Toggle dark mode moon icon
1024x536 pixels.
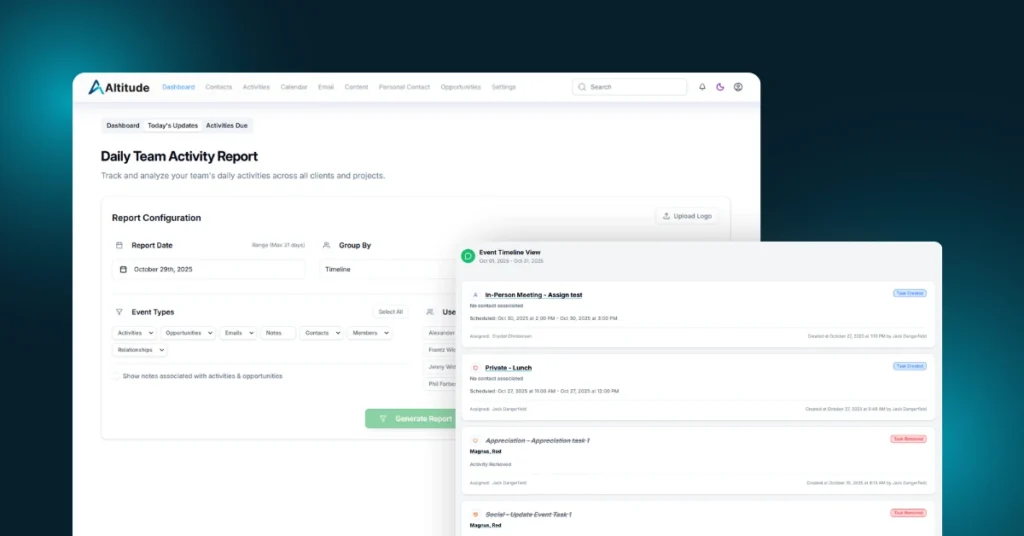[720, 87]
